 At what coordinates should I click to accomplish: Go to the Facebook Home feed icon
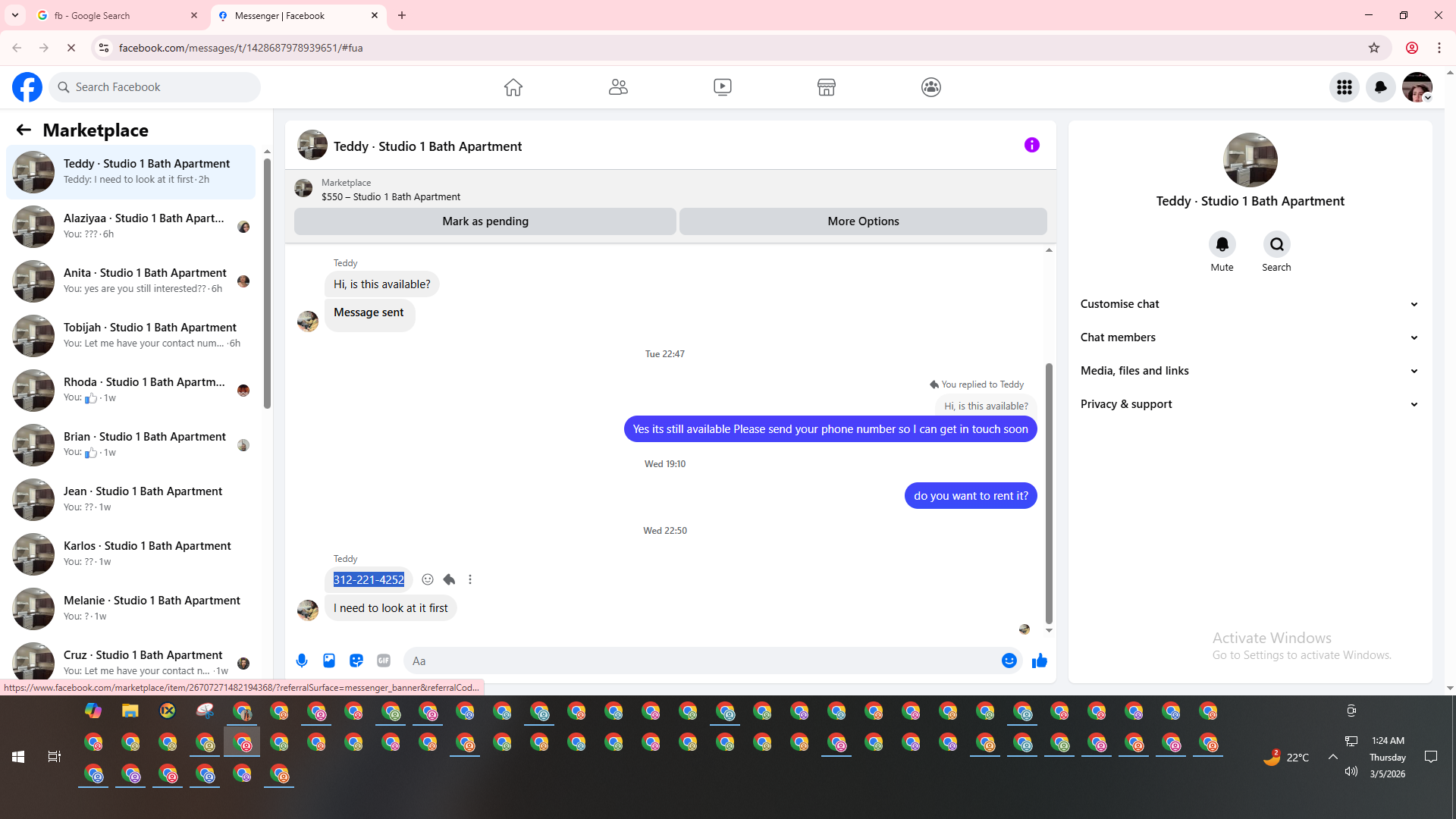point(513,87)
